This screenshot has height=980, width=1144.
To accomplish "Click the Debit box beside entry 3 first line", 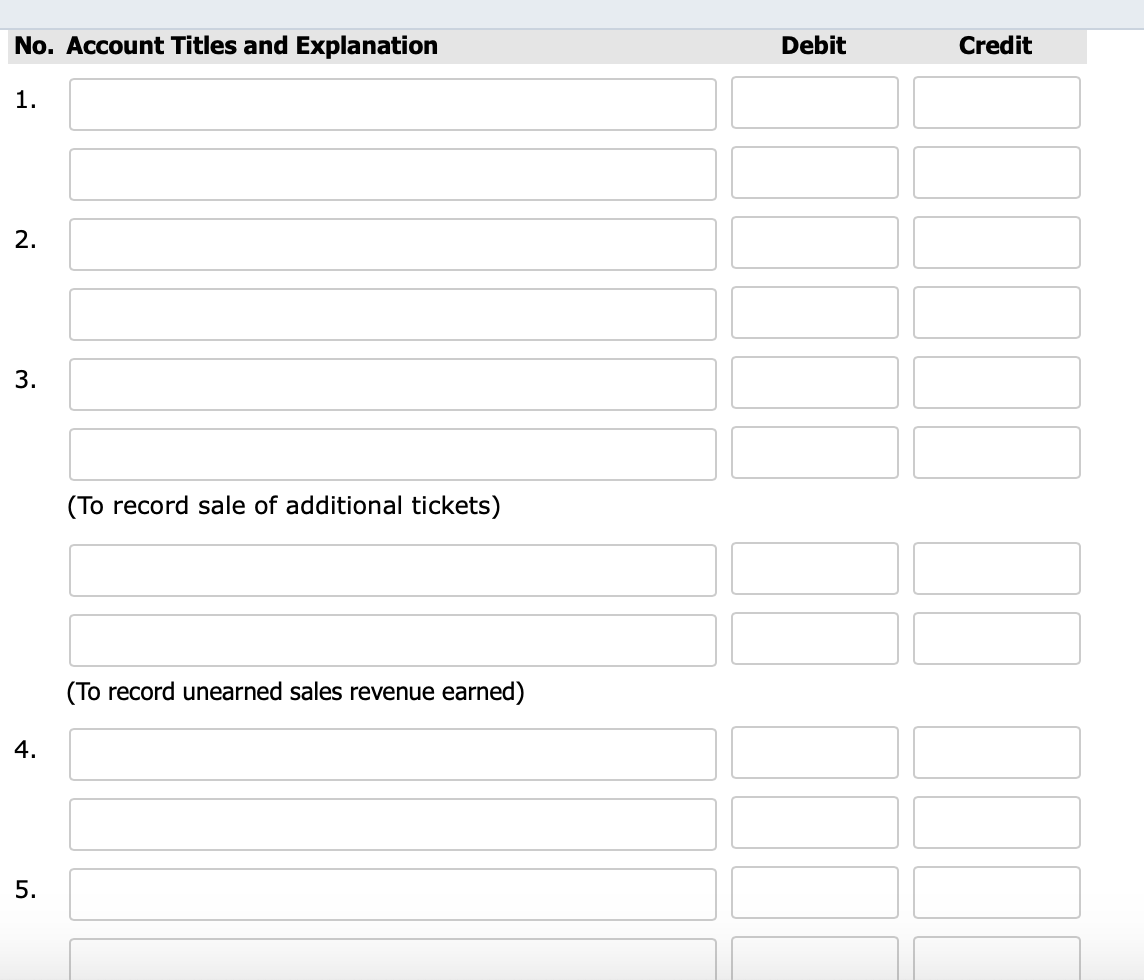I will point(814,383).
